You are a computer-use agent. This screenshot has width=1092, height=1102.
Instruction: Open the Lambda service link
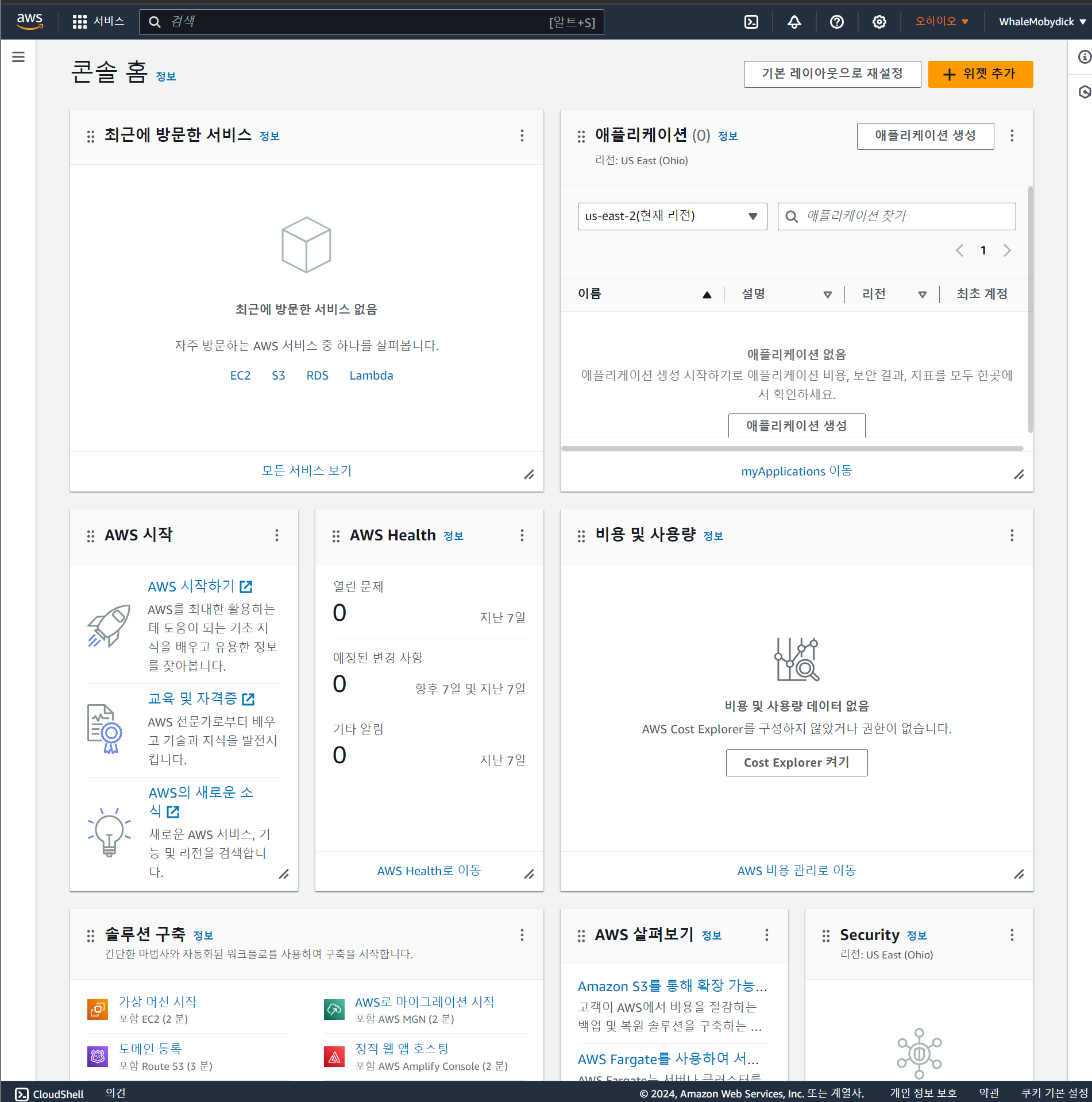tap(371, 376)
